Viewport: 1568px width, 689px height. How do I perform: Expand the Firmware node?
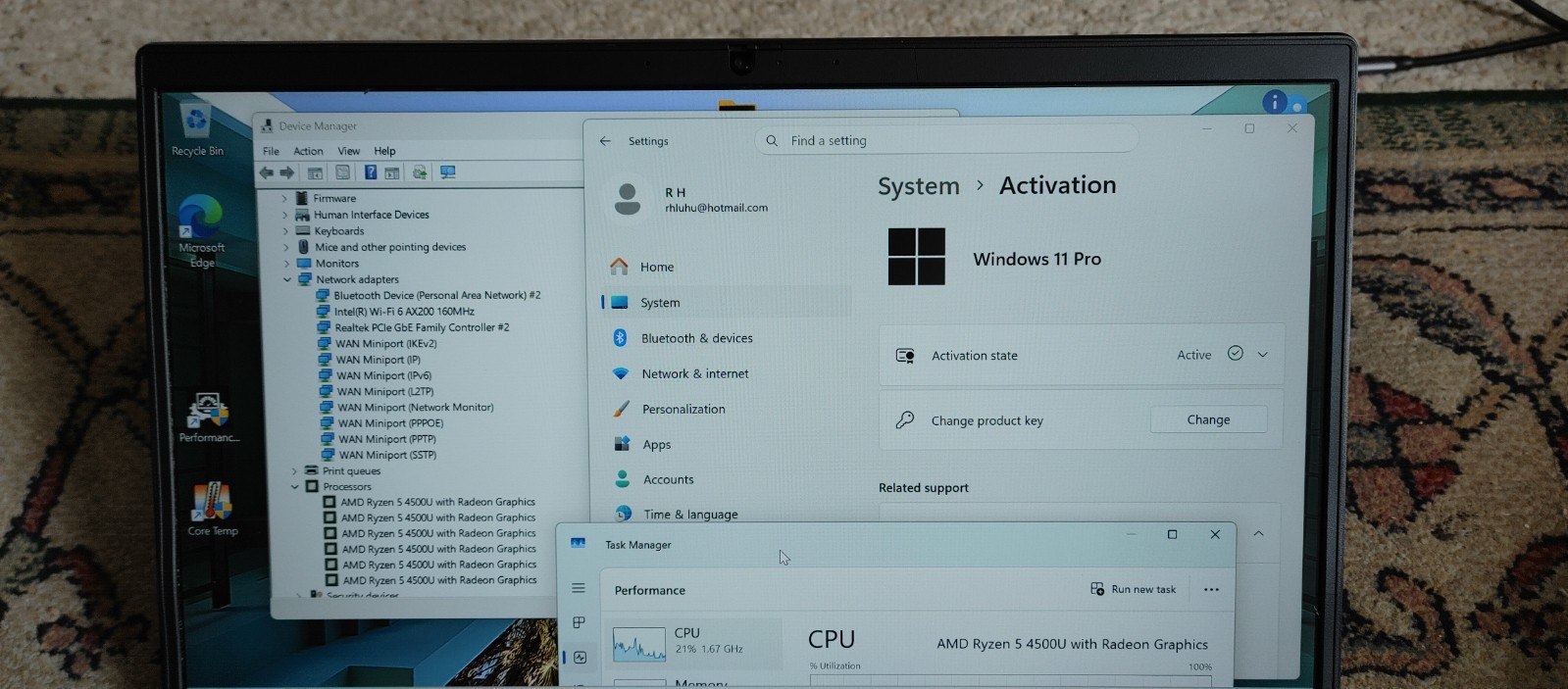point(284,199)
